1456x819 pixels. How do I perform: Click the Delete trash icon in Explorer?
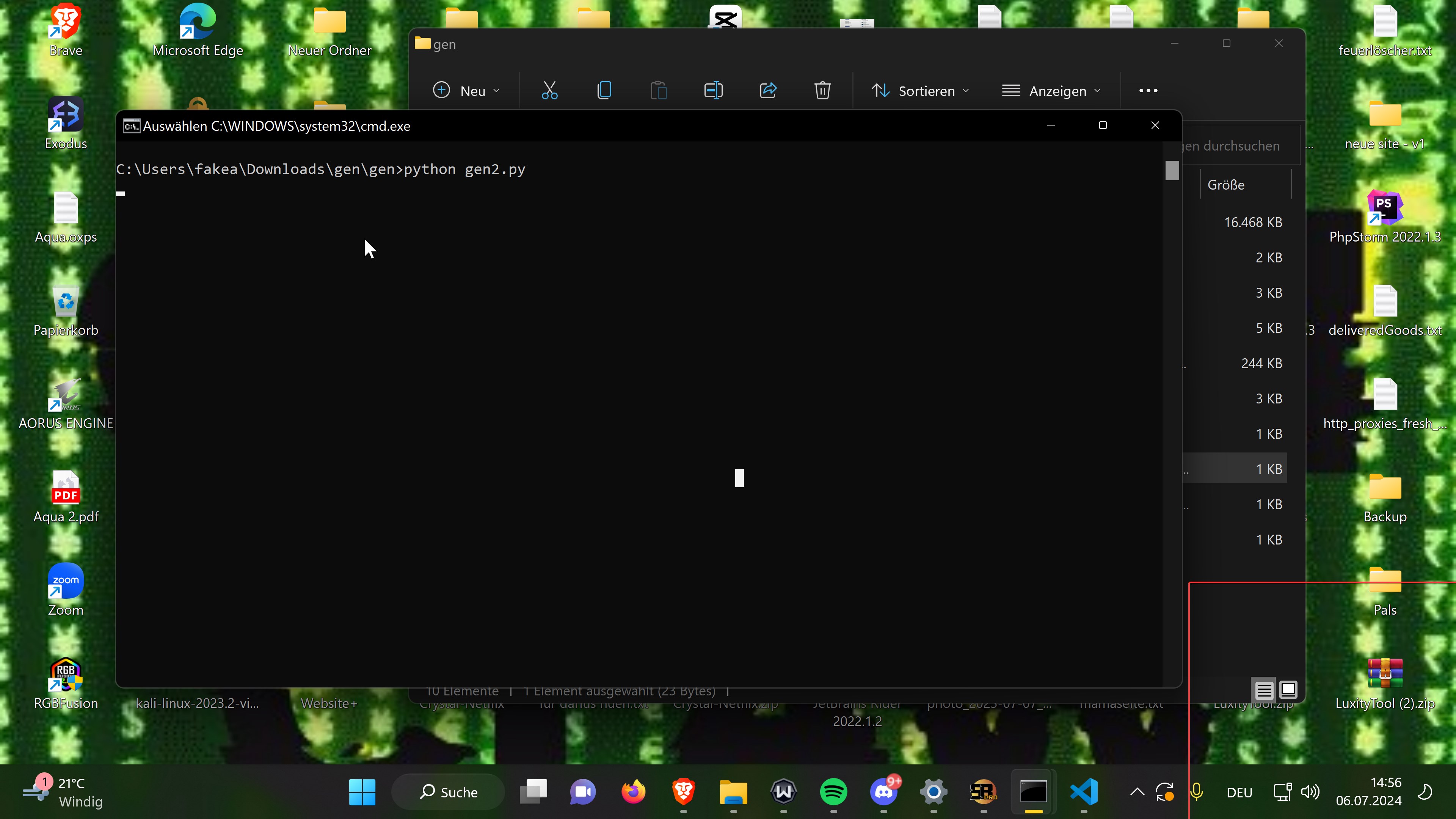click(x=822, y=91)
